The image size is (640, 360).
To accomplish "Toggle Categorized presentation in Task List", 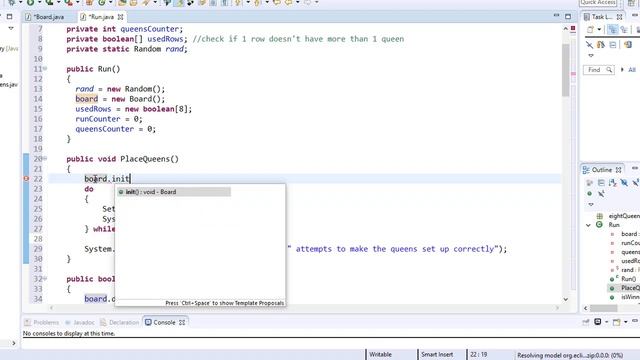I will [x=612, y=29].
